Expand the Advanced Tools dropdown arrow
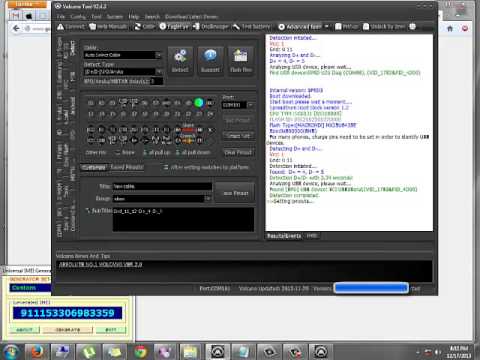 coord(327,27)
